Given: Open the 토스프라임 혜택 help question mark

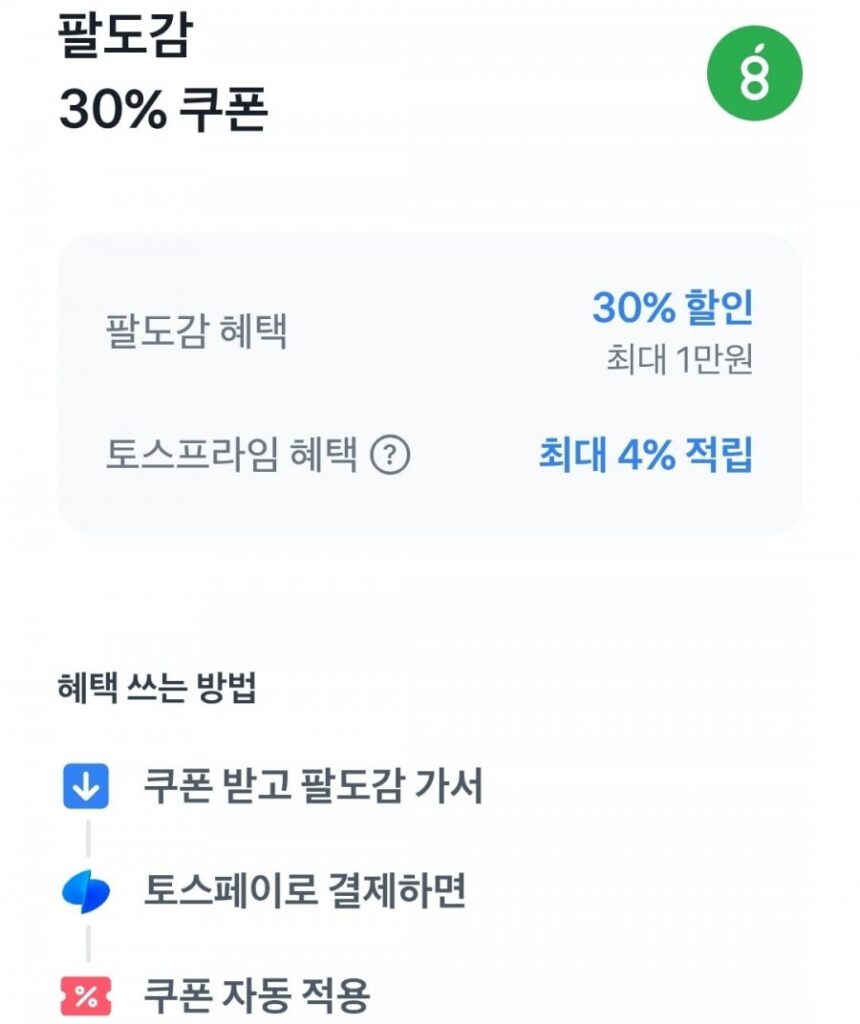Looking at the screenshot, I should click(391, 456).
